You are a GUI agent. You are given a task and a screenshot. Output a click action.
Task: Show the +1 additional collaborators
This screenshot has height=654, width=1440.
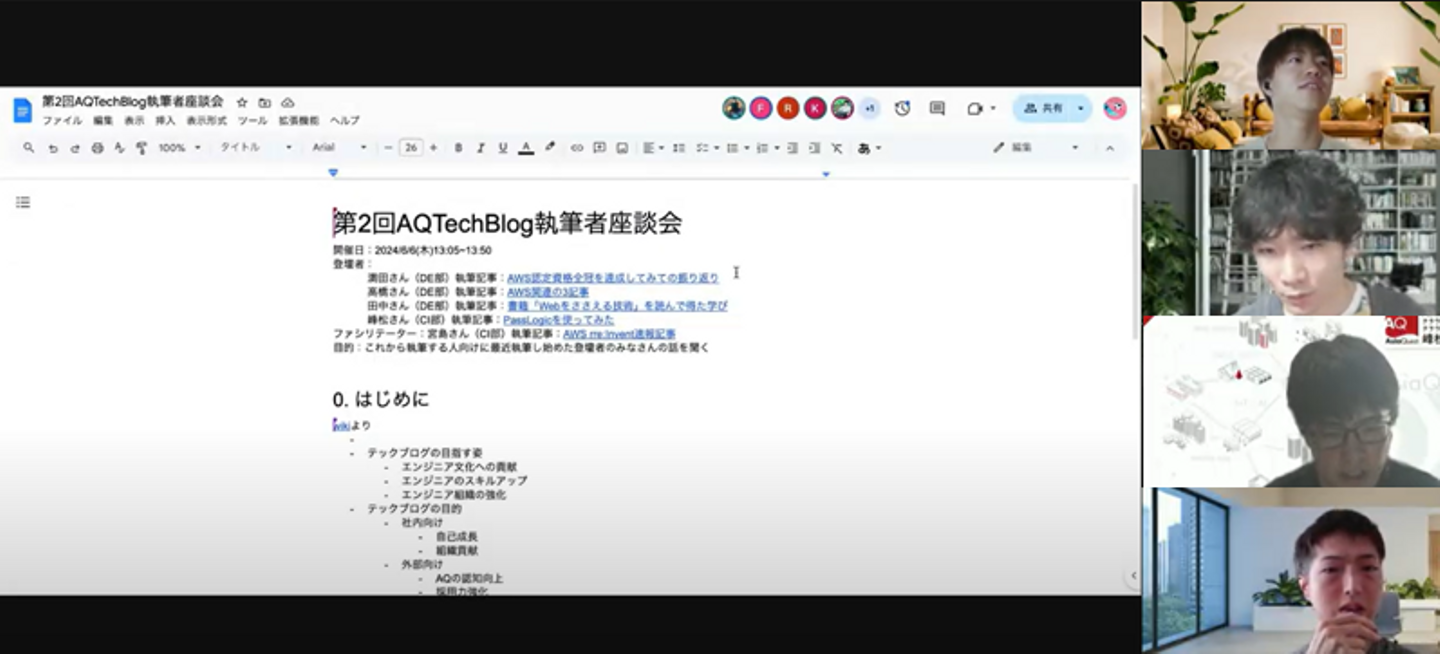pos(869,108)
